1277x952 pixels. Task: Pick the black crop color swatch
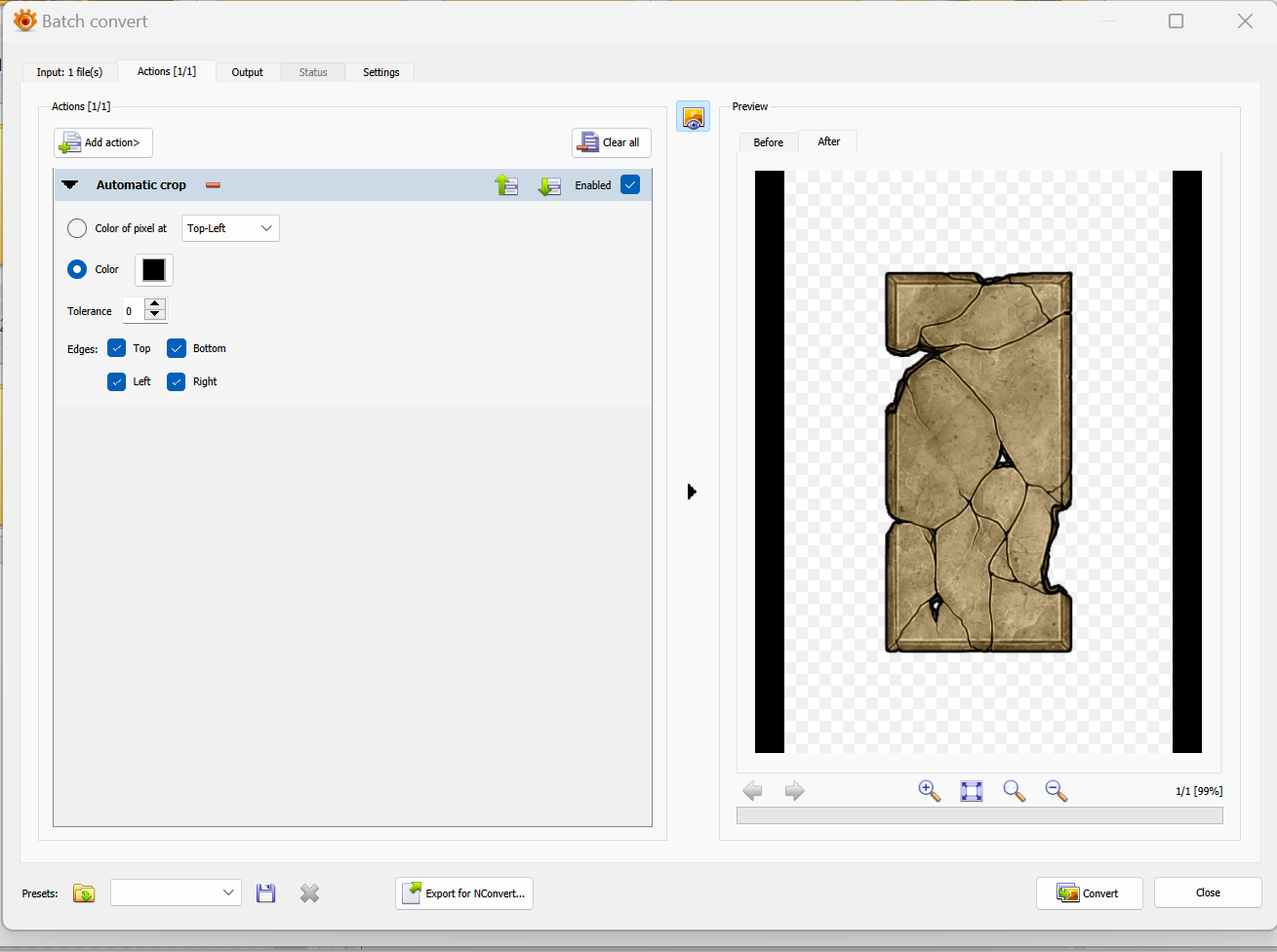coord(154,270)
